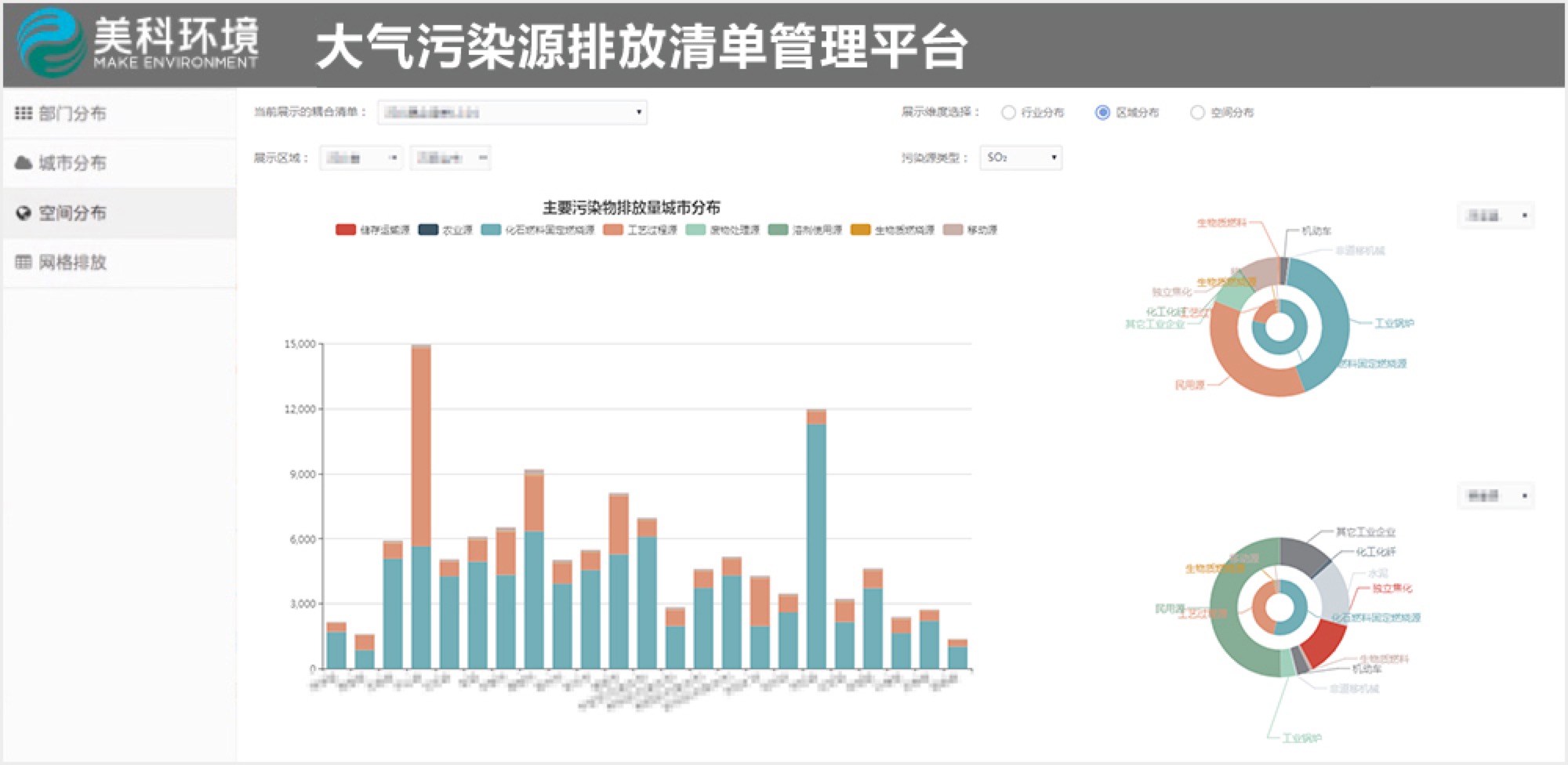Open the 当前展示的耦合清单 dropdown
The height and width of the screenshot is (765, 1568).
point(512,113)
